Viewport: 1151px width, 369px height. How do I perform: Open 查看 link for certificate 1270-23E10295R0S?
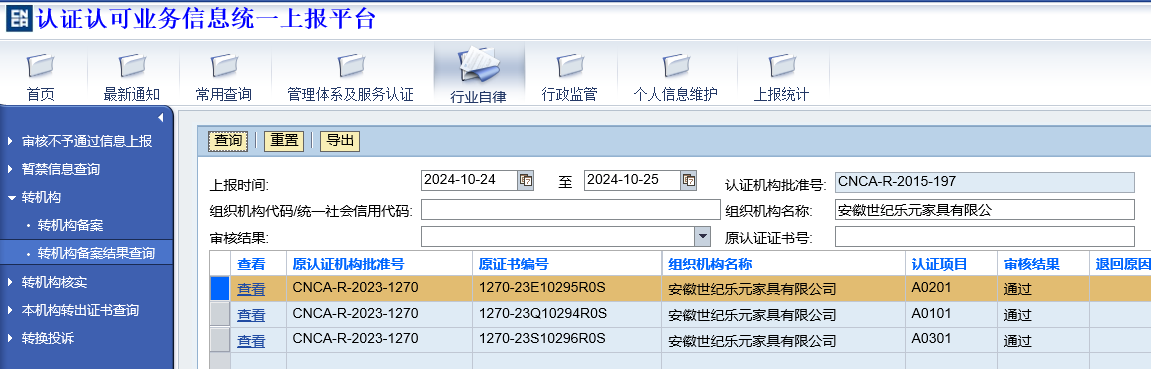click(251, 289)
